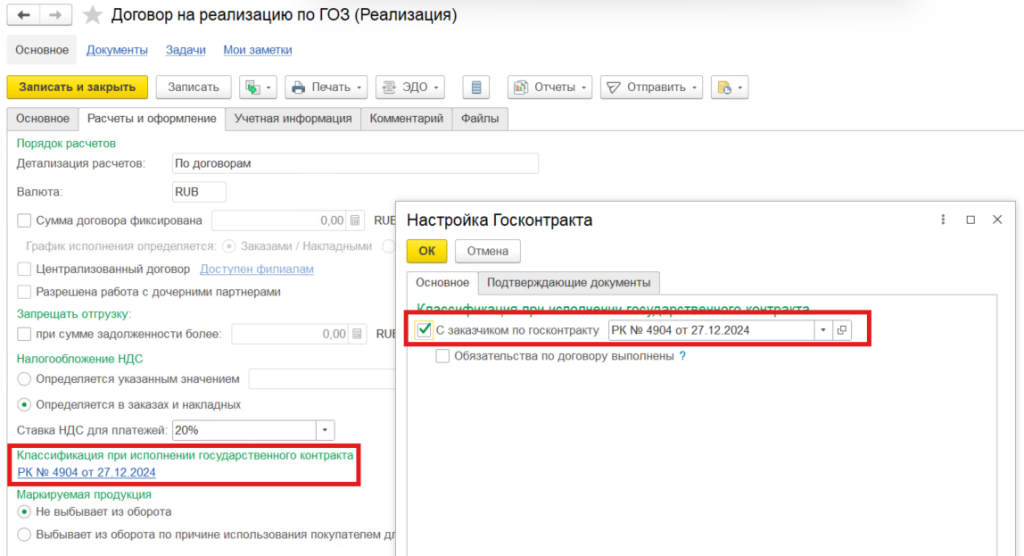
Task: Click the question mark help icon
Action: tap(682, 356)
